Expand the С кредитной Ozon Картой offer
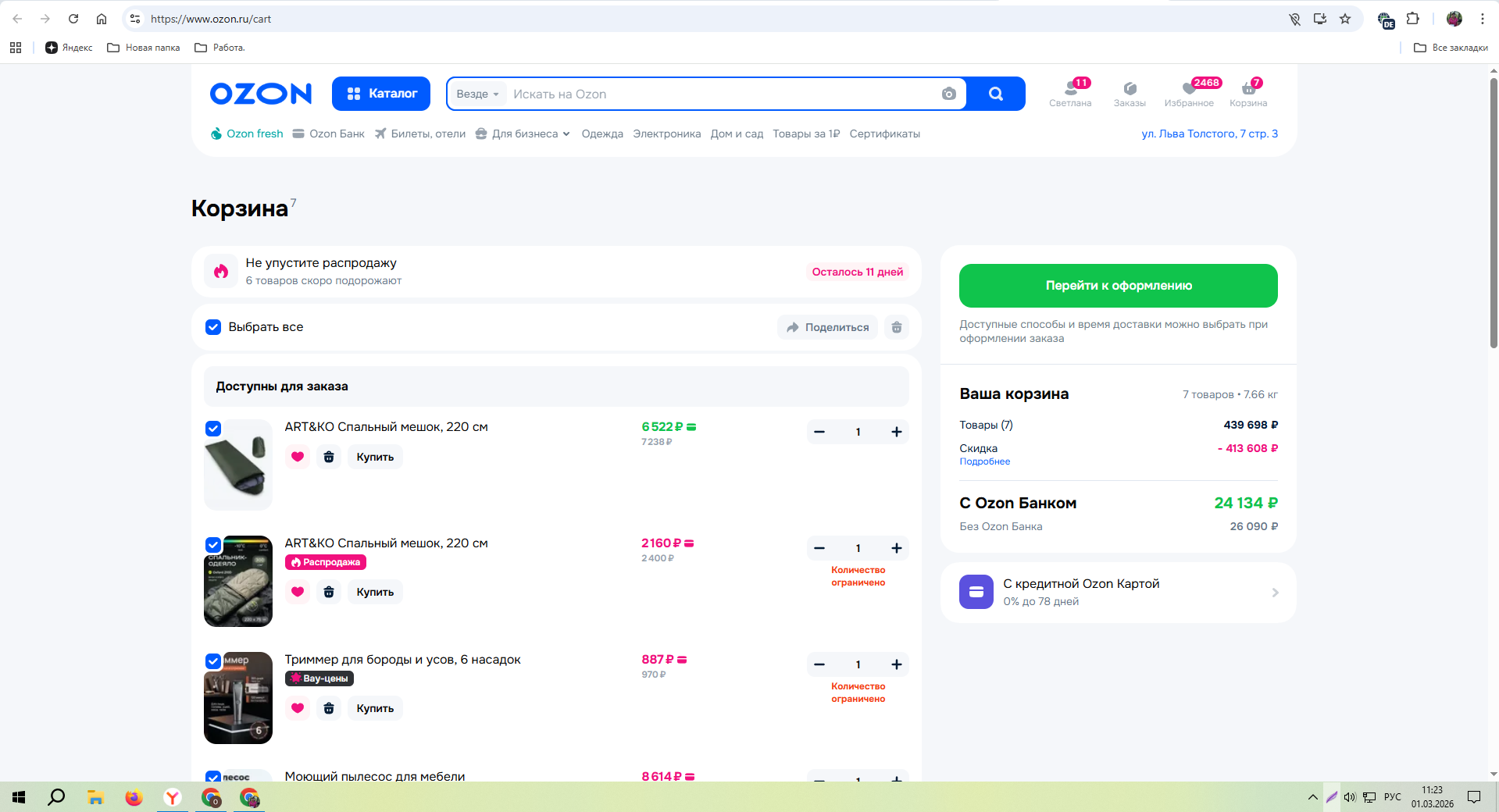The height and width of the screenshot is (812, 1499). coord(1118,593)
